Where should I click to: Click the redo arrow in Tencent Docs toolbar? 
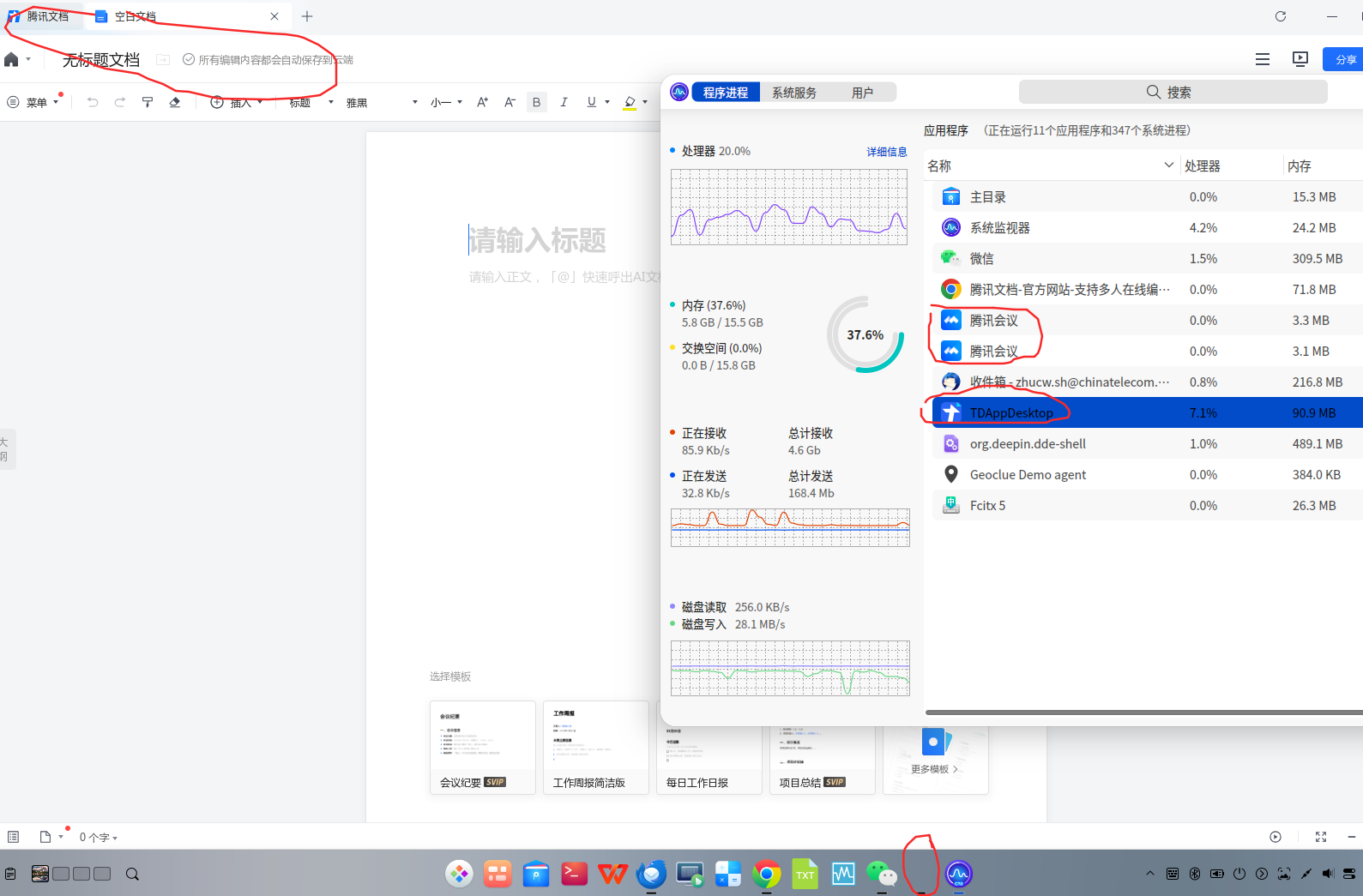click(120, 102)
